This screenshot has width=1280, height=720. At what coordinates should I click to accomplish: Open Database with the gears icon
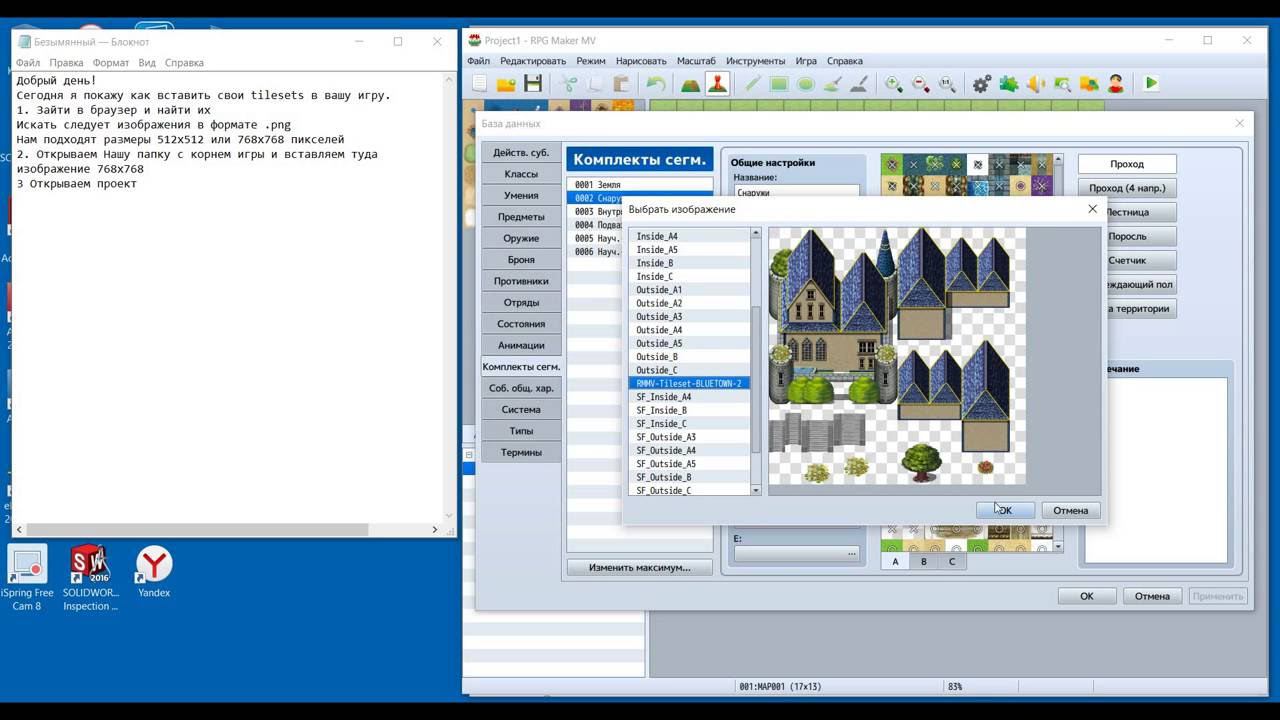coord(982,84)
